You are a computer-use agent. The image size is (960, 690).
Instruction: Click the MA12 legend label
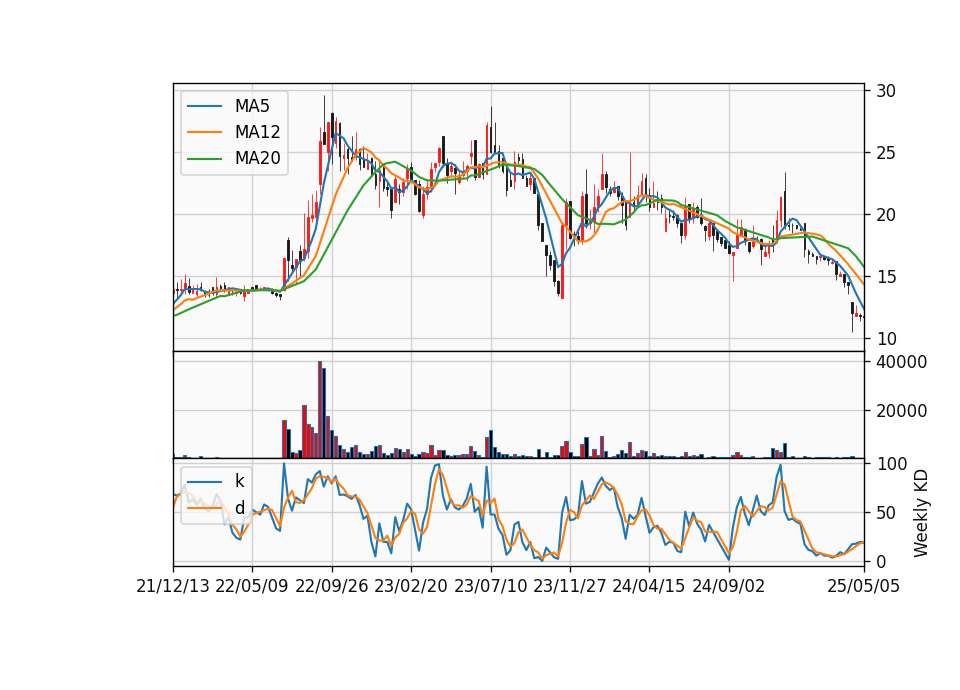pyautogui.click(x=258, y=132)
